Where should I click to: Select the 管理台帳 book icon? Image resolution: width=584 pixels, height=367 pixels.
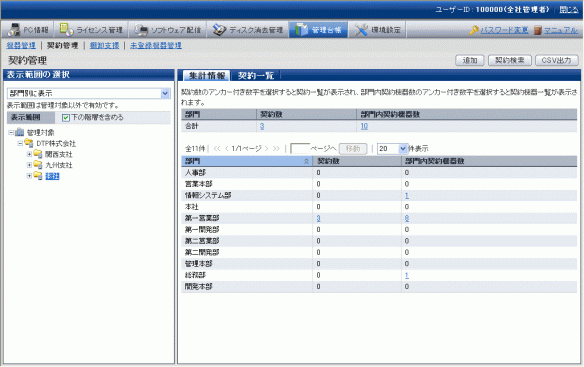pos(301,30)
